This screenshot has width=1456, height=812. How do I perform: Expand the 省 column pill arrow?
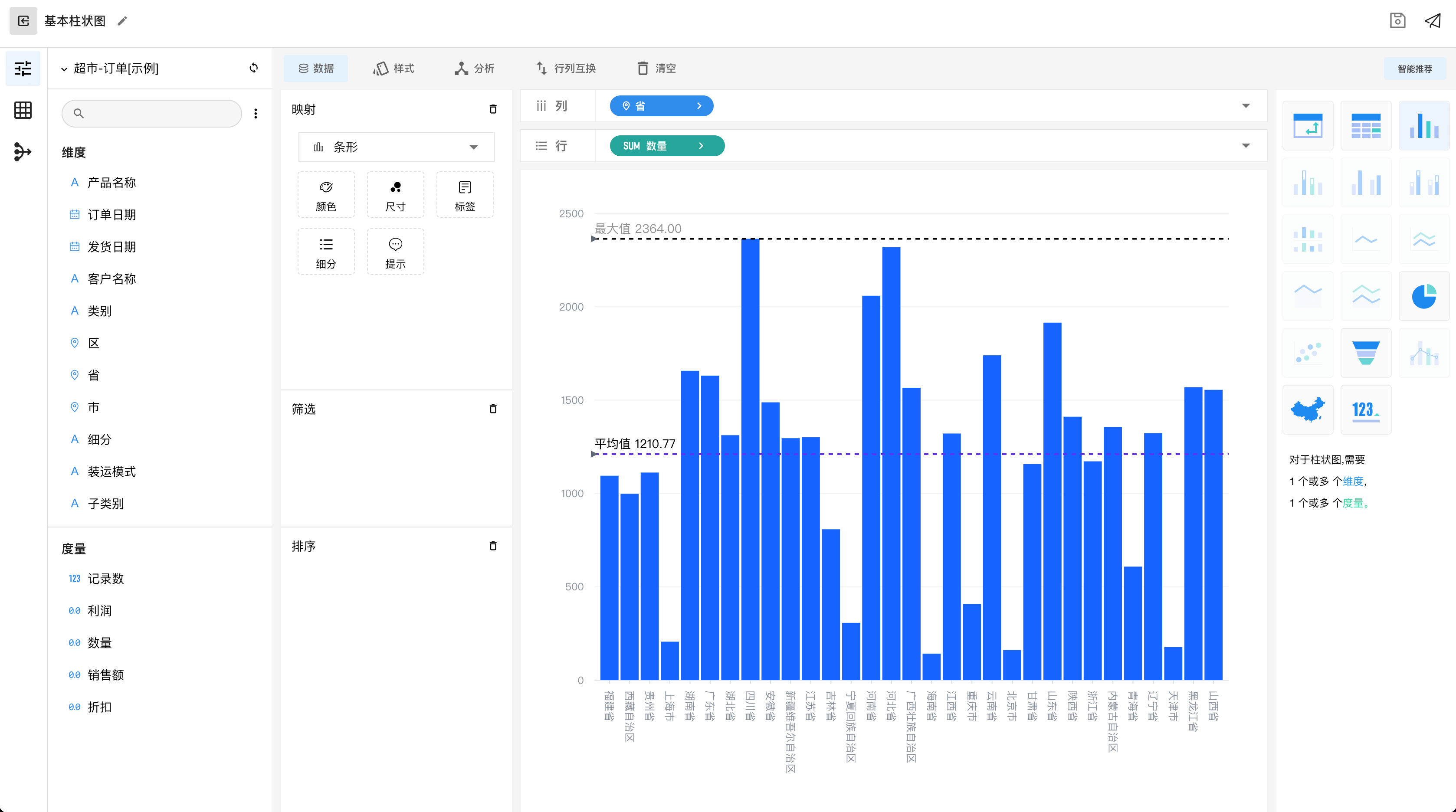(699, 106)
